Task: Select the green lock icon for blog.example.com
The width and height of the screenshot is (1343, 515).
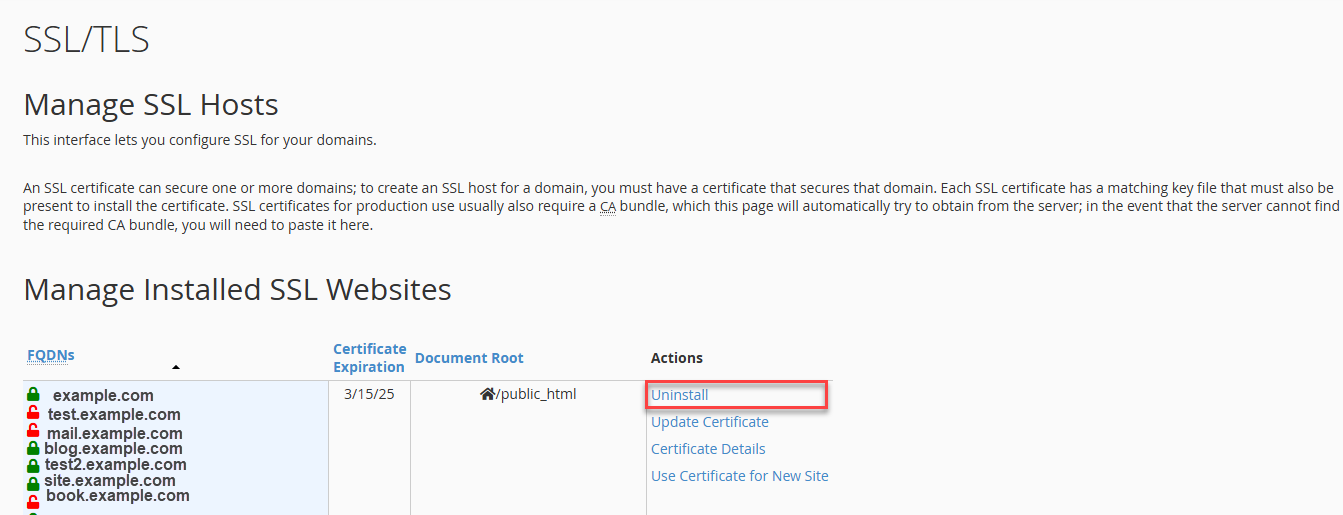Action: pos(33,449)
